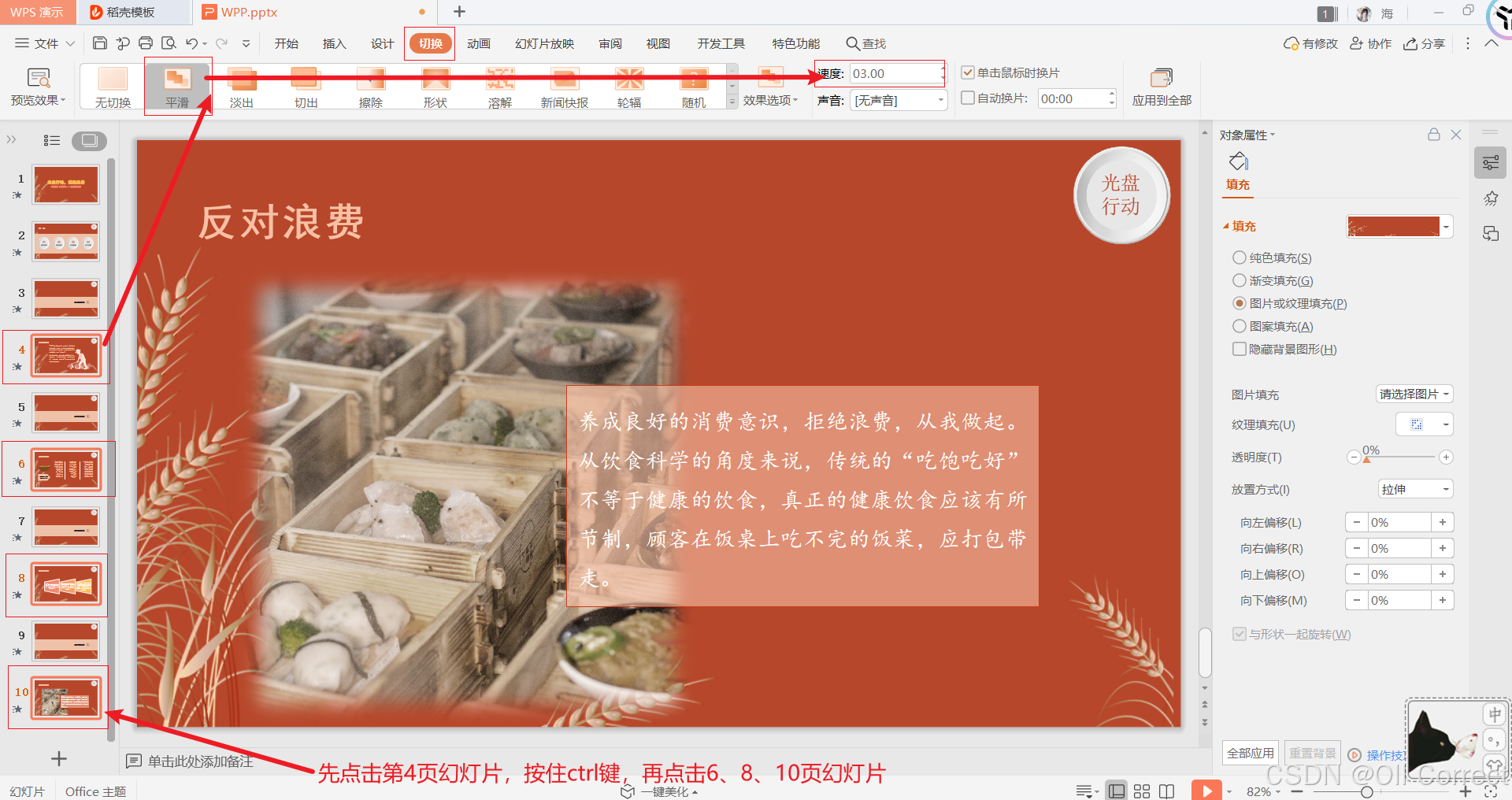The height and width of the screenshot is (800, 1512).
Task: Open 开始 ribbon tab
Action: [x=286, y=43]
